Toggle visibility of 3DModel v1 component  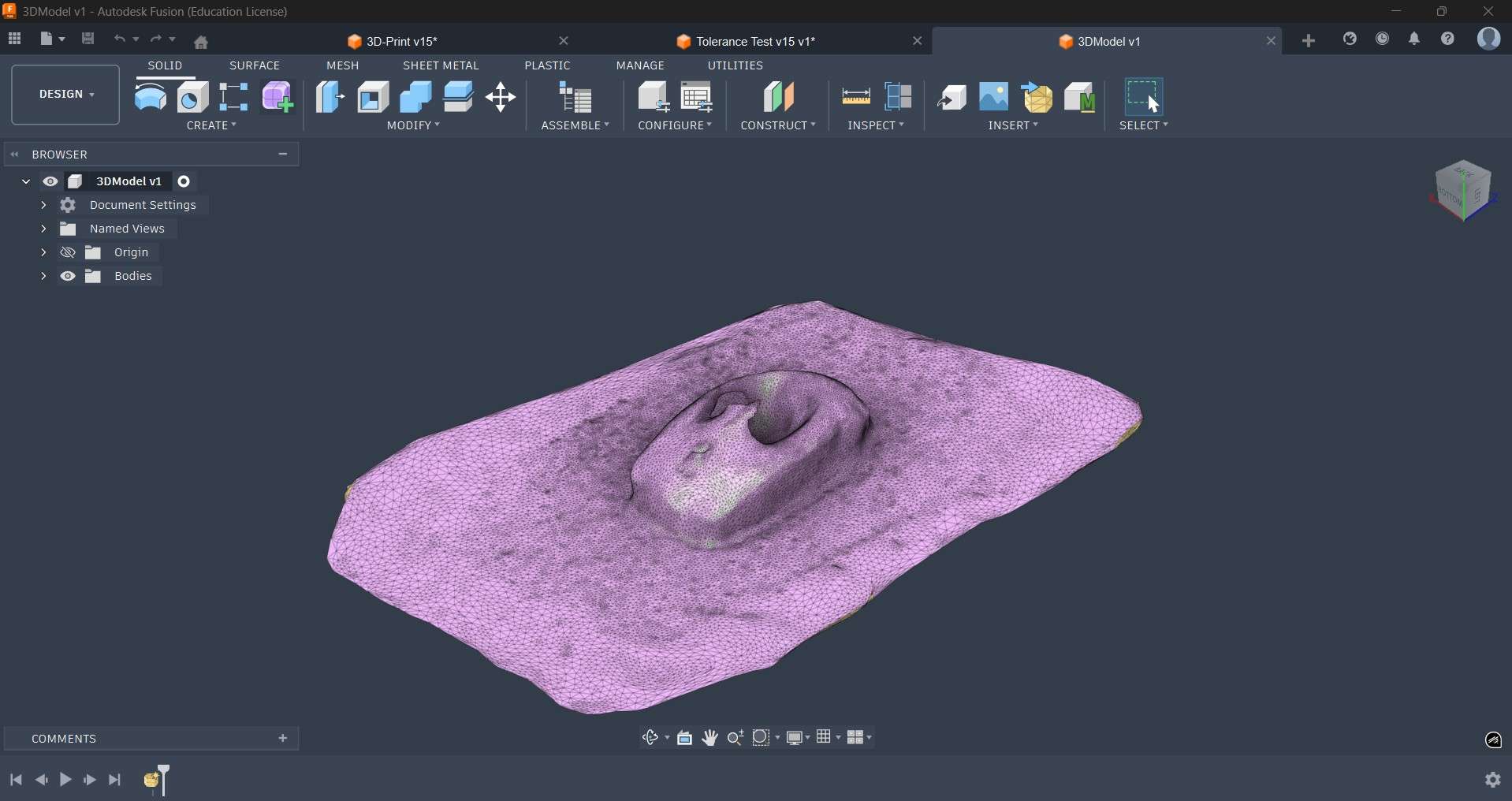[x=50, y=181]
